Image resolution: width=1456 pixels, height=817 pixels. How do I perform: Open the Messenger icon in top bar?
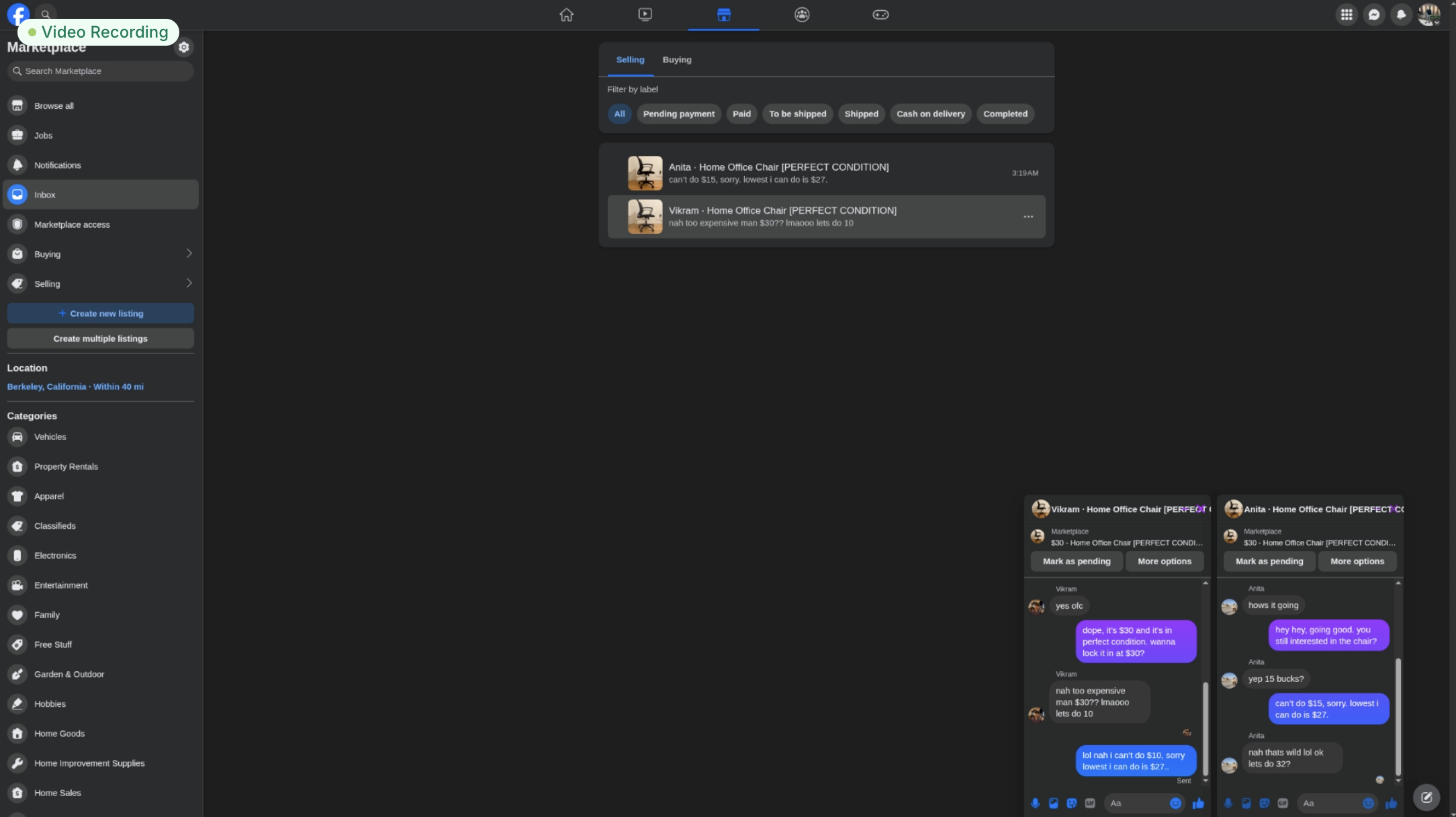click(1374, 15)
